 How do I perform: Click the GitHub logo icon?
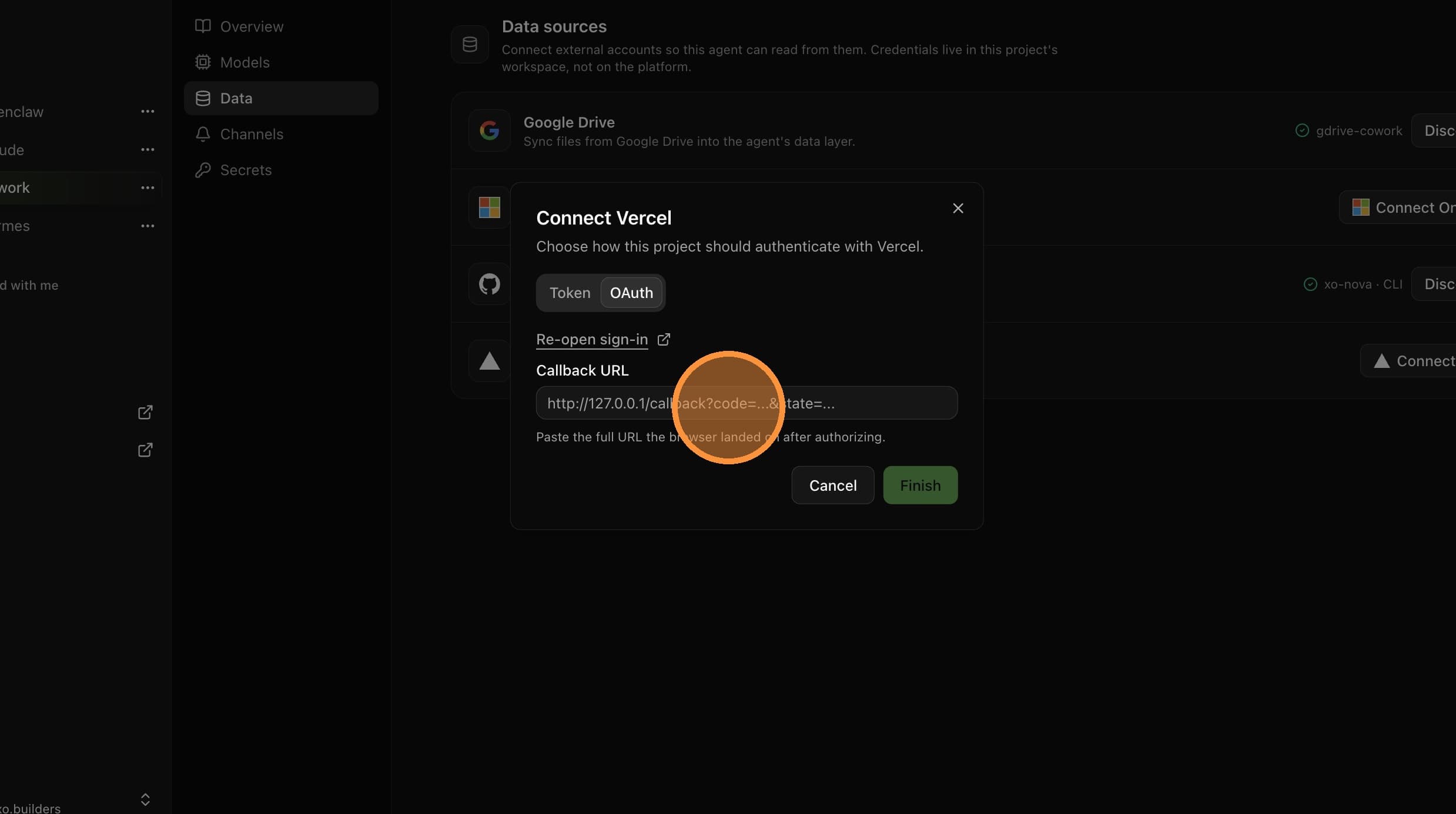pyautogui.click(x=489, y=284)
